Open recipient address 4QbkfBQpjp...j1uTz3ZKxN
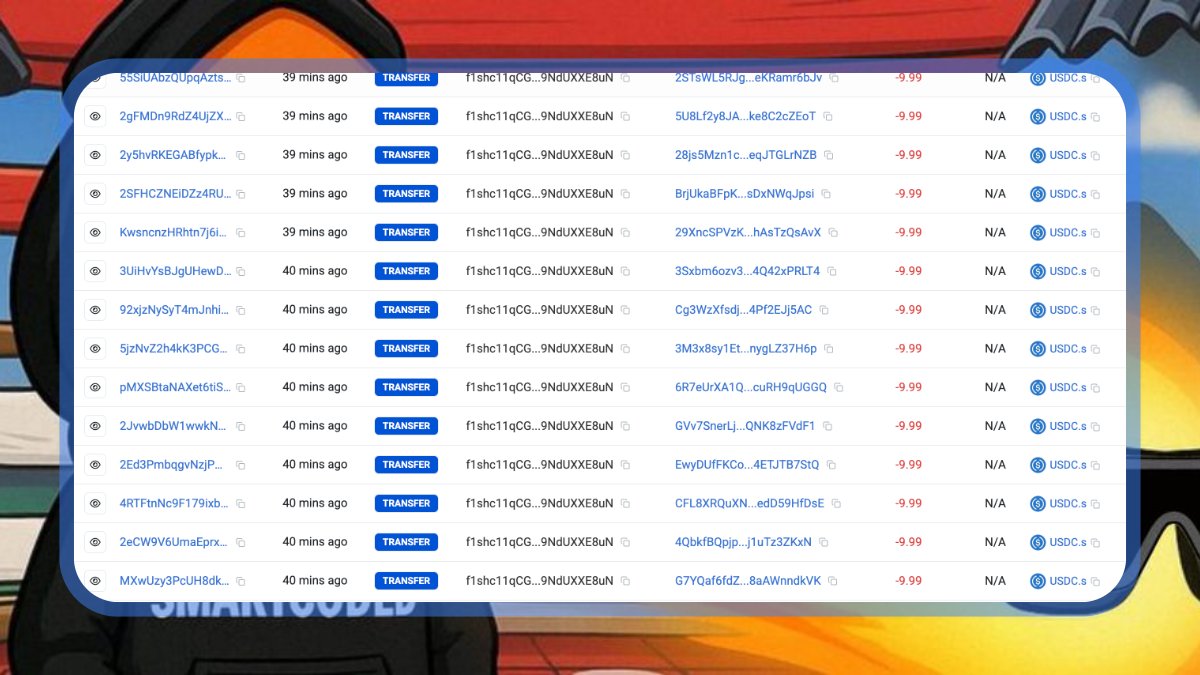1200x675 pixels. click(743, 542)
